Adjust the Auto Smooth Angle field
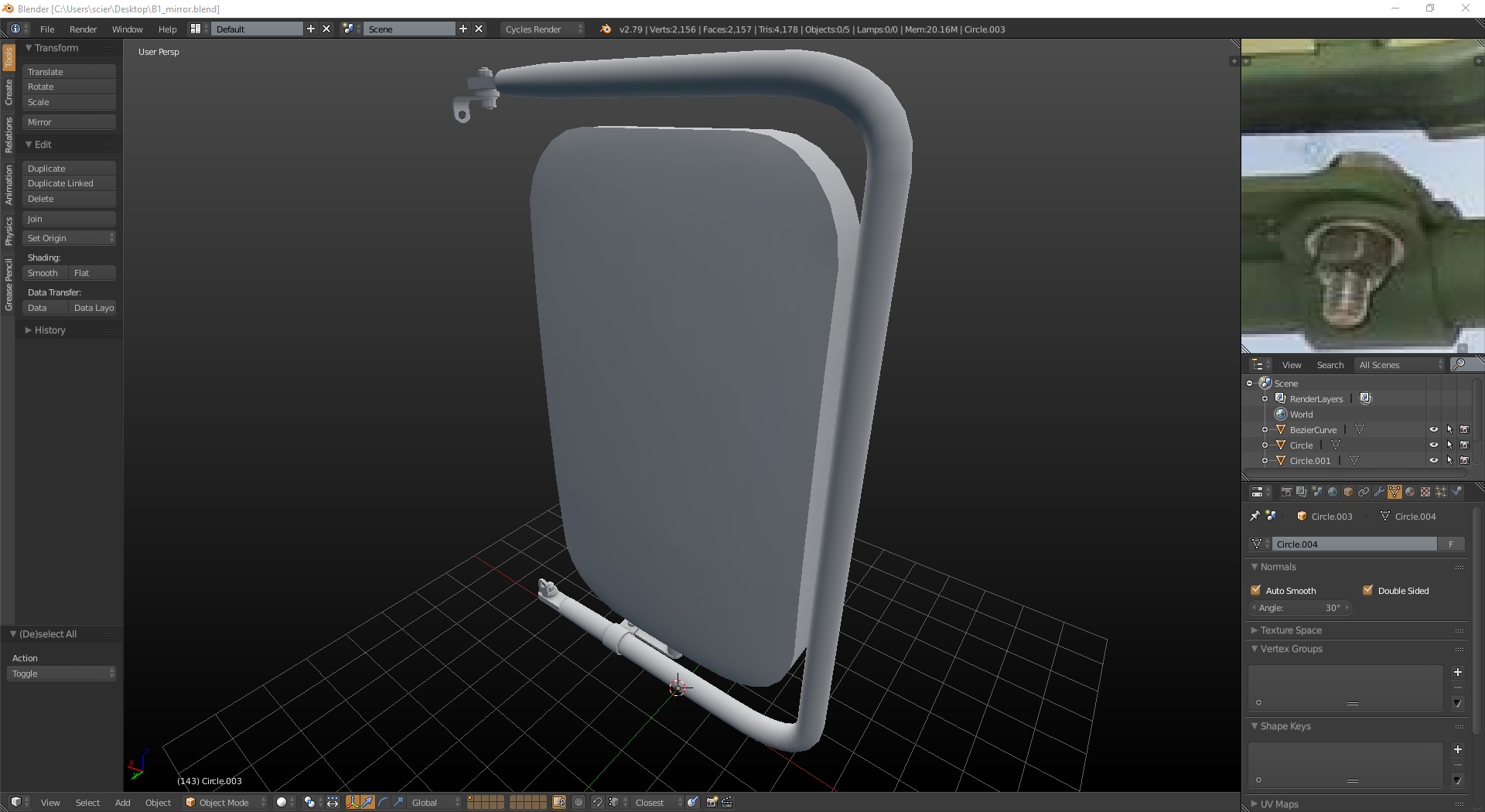The image size is (1485, 812). click(1301, 608)
